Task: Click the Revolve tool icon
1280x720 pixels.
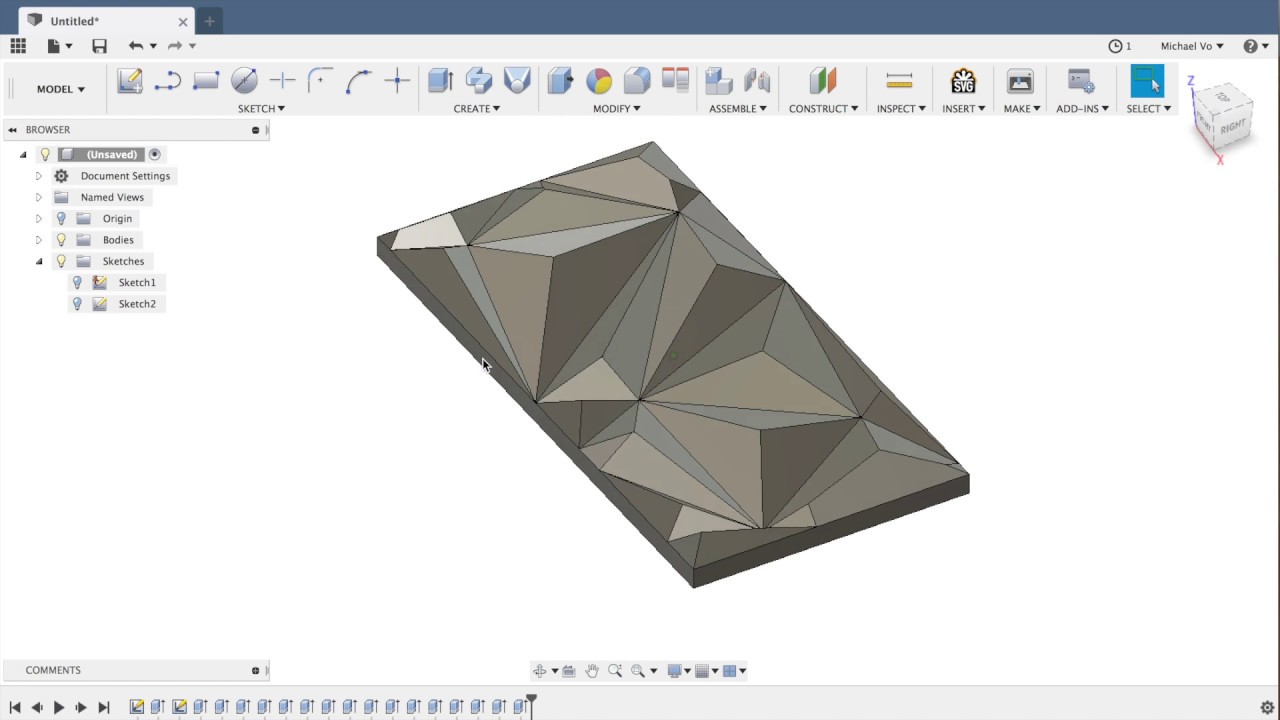Action: pos(479,81)
